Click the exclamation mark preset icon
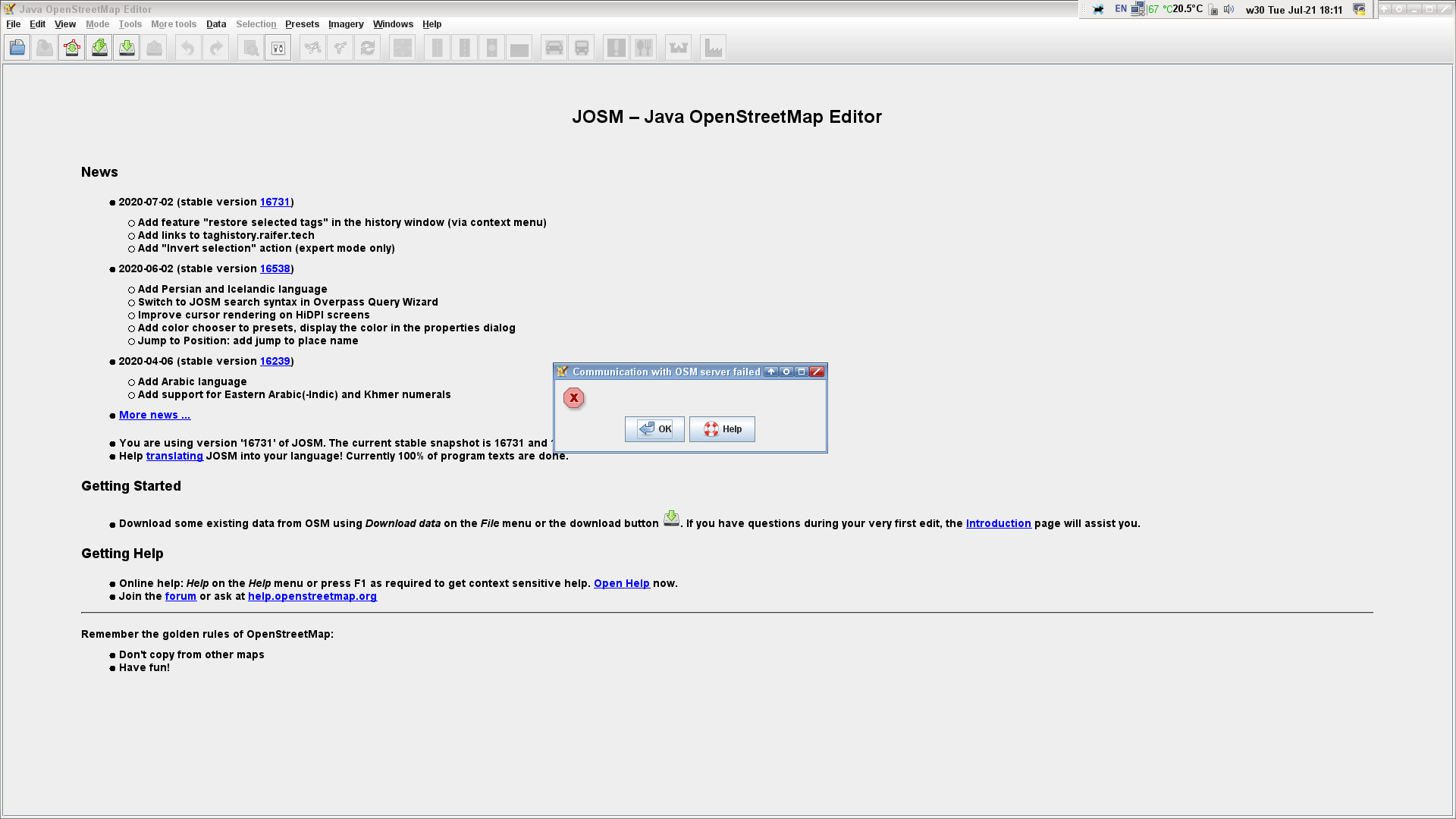The width and height of the screenshot is (1456, 819). click(x=616, y=48)
